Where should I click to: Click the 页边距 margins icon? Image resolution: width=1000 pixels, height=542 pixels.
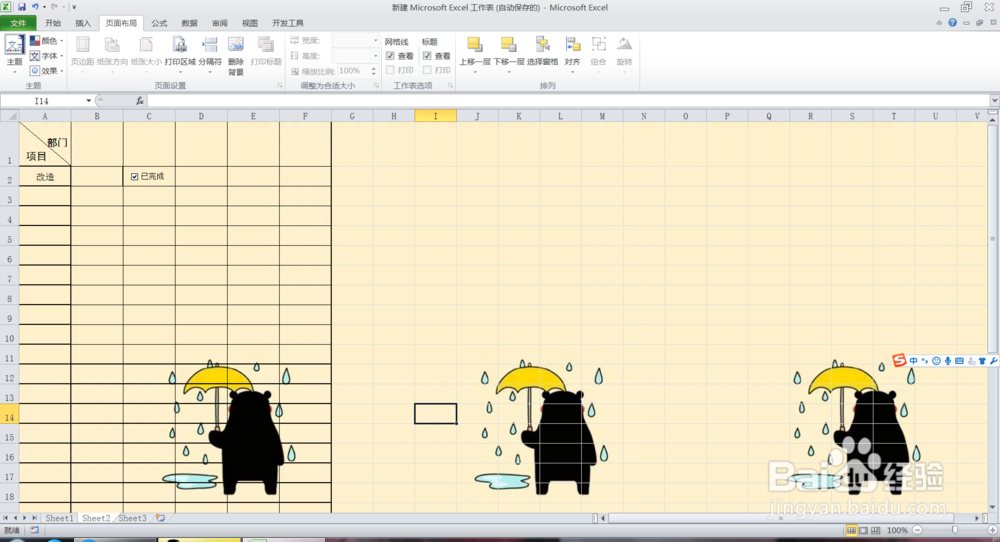82,45
